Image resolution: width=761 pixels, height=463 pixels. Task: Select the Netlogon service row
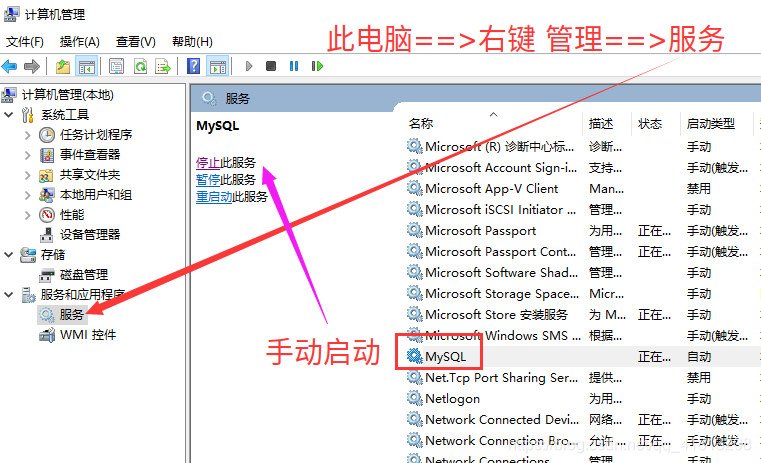point(582,399)
